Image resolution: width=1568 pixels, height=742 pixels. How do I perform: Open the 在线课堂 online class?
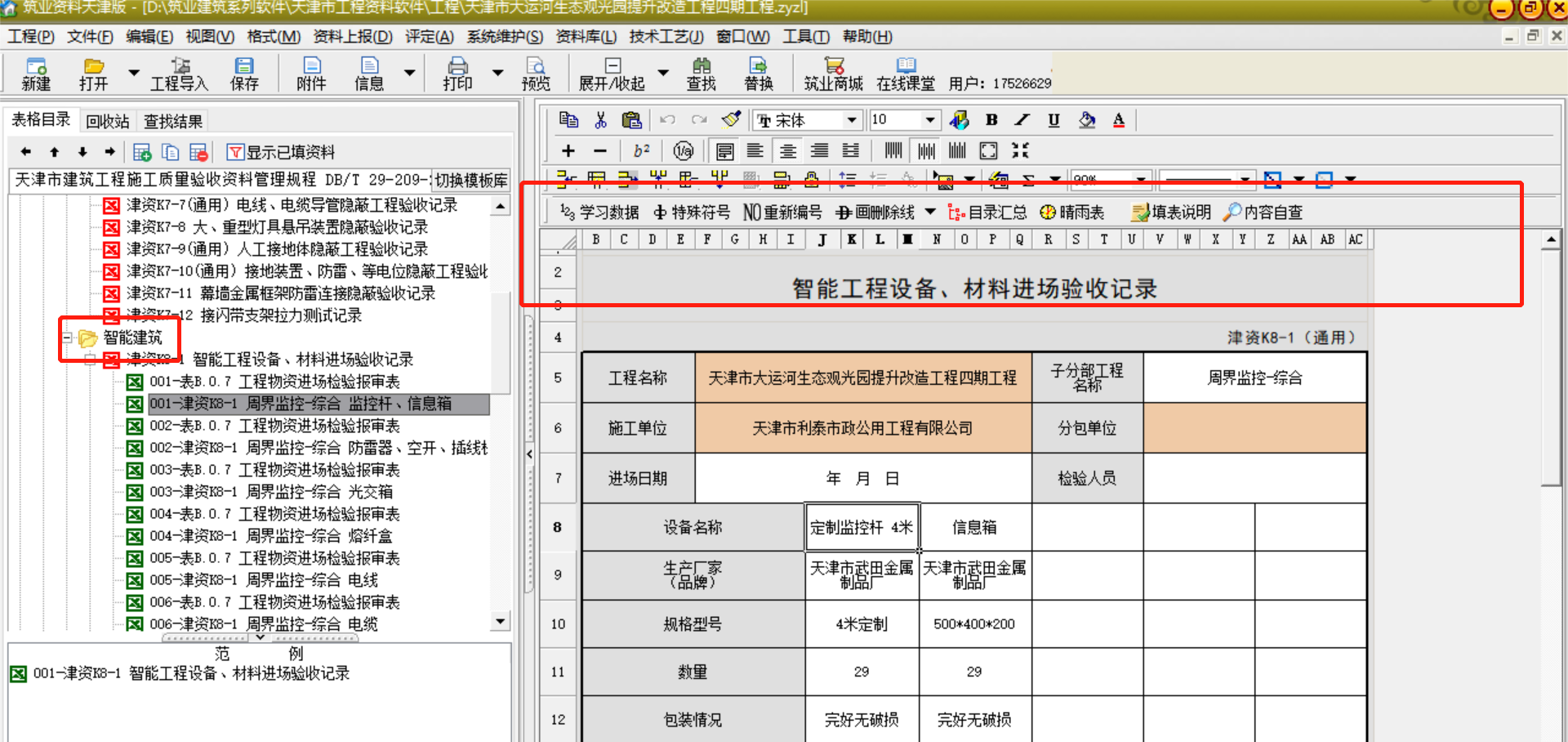(906, 74)
